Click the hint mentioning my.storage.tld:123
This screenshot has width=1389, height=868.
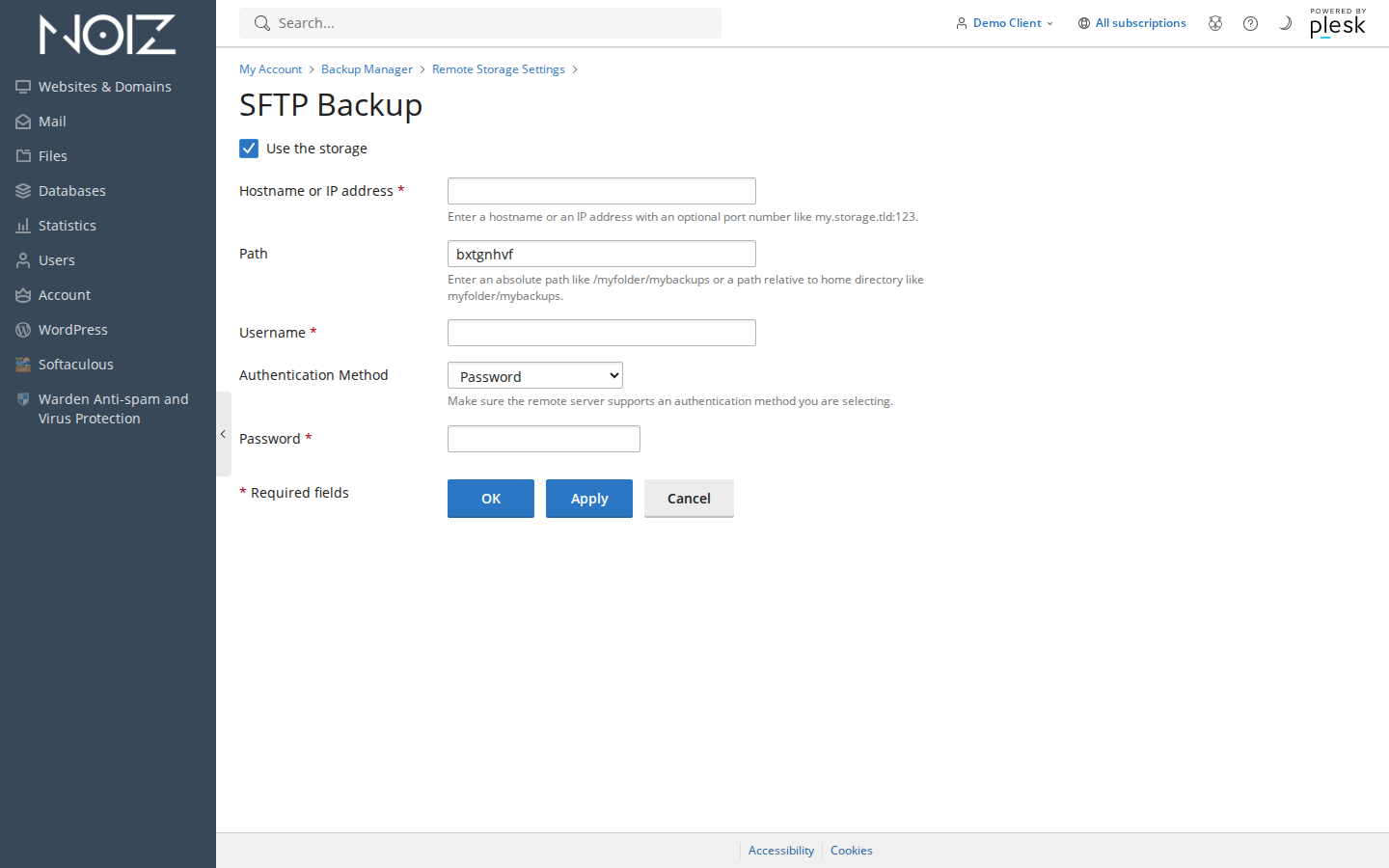683,217
